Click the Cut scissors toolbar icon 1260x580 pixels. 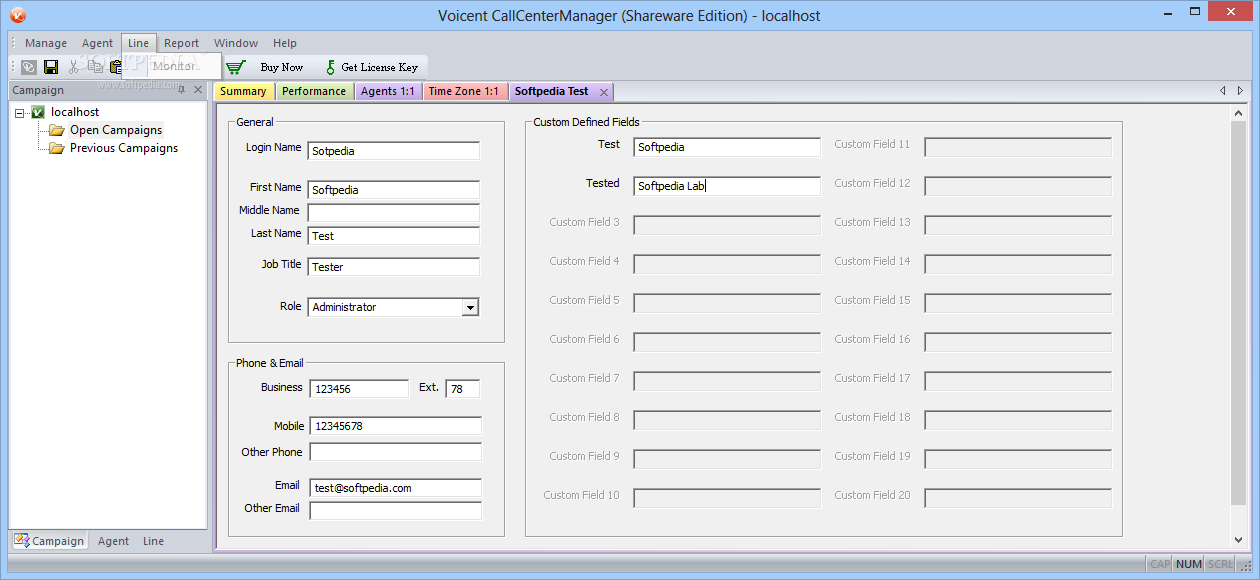73,67
